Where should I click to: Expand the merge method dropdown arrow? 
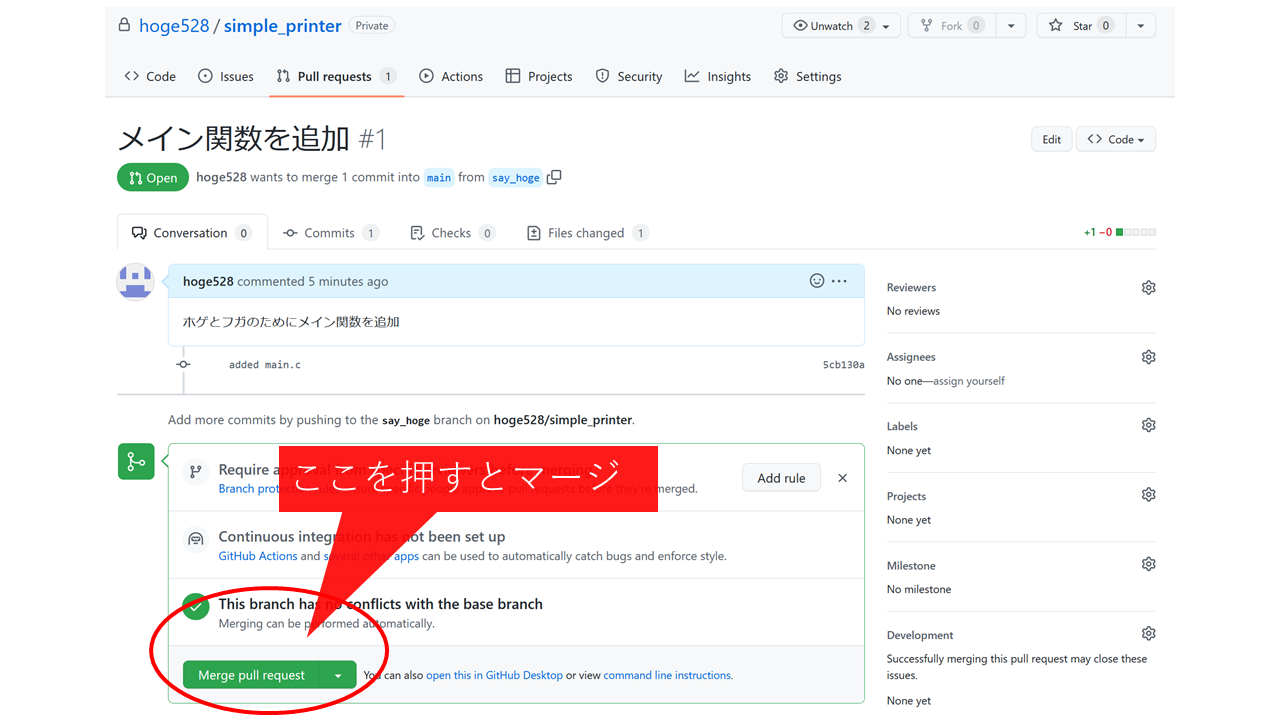pos(338,676)
